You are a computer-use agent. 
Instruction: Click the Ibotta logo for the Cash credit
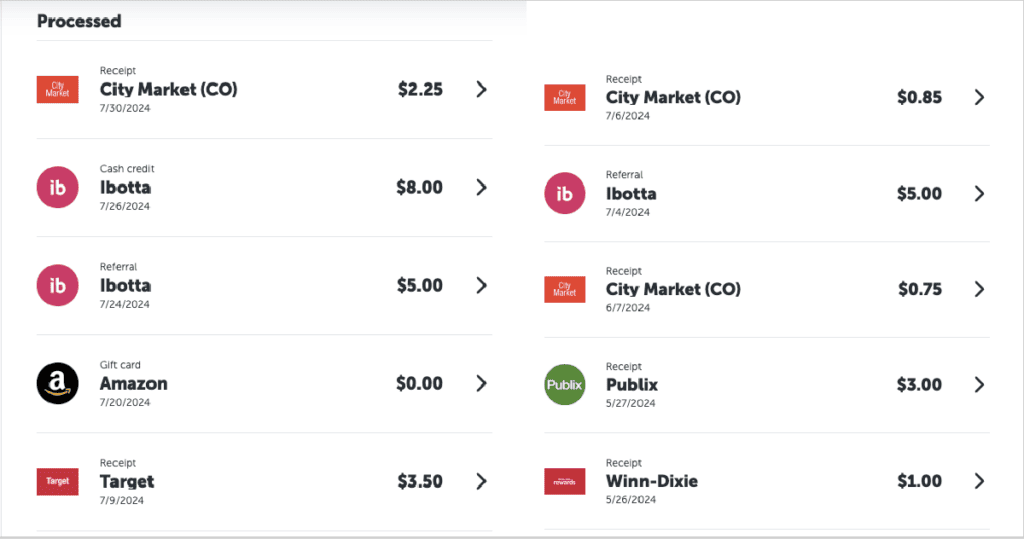click(57, 187)
